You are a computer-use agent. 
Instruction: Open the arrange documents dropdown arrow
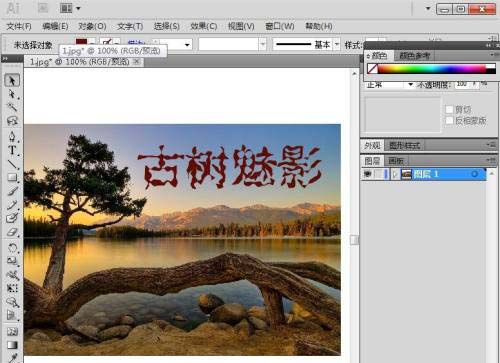[x=78, y=8]
